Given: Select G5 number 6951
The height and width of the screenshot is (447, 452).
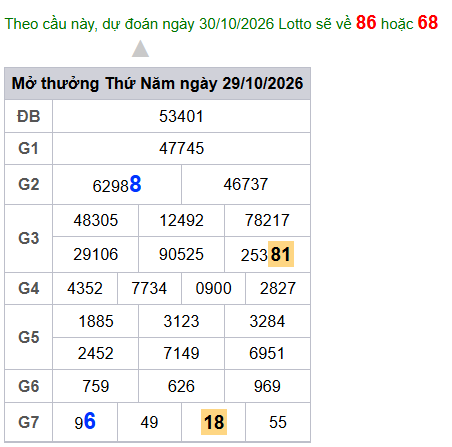Looking at the screenshot, I should pyautogui.click(x=267, y=353).
